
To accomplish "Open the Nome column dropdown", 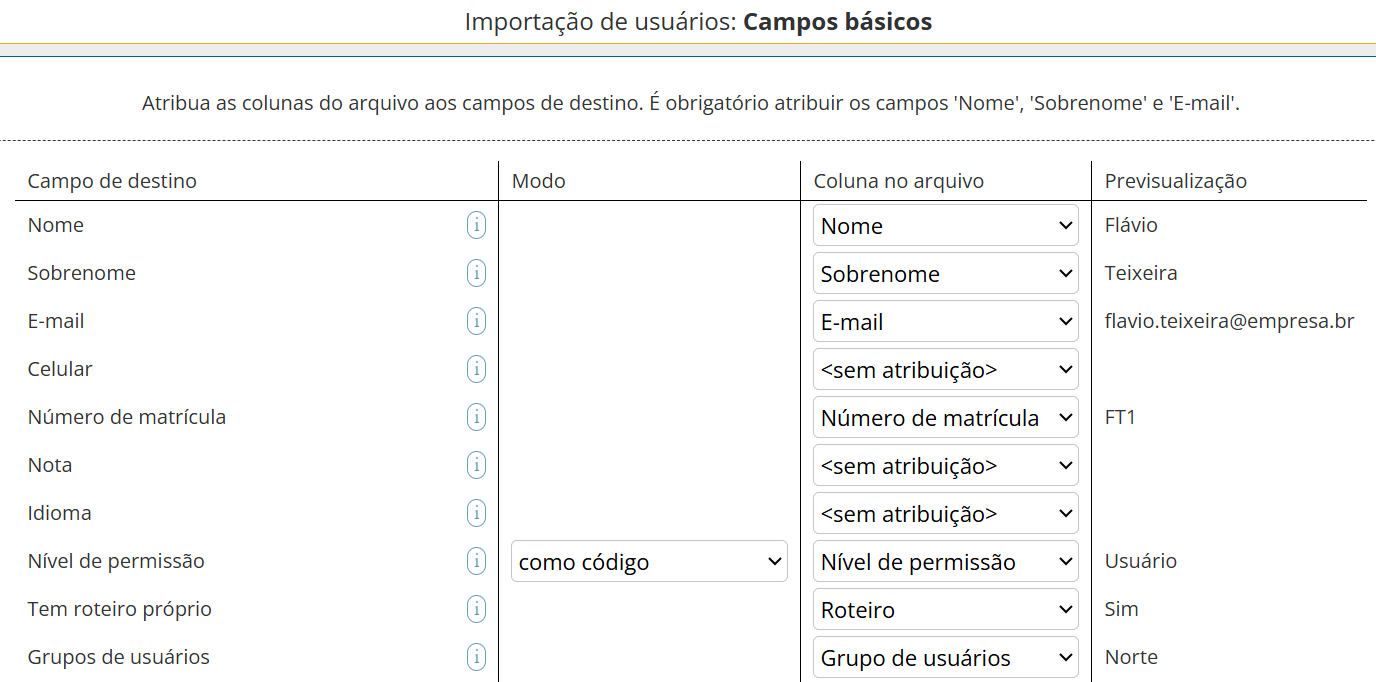I will pos(944,225).
